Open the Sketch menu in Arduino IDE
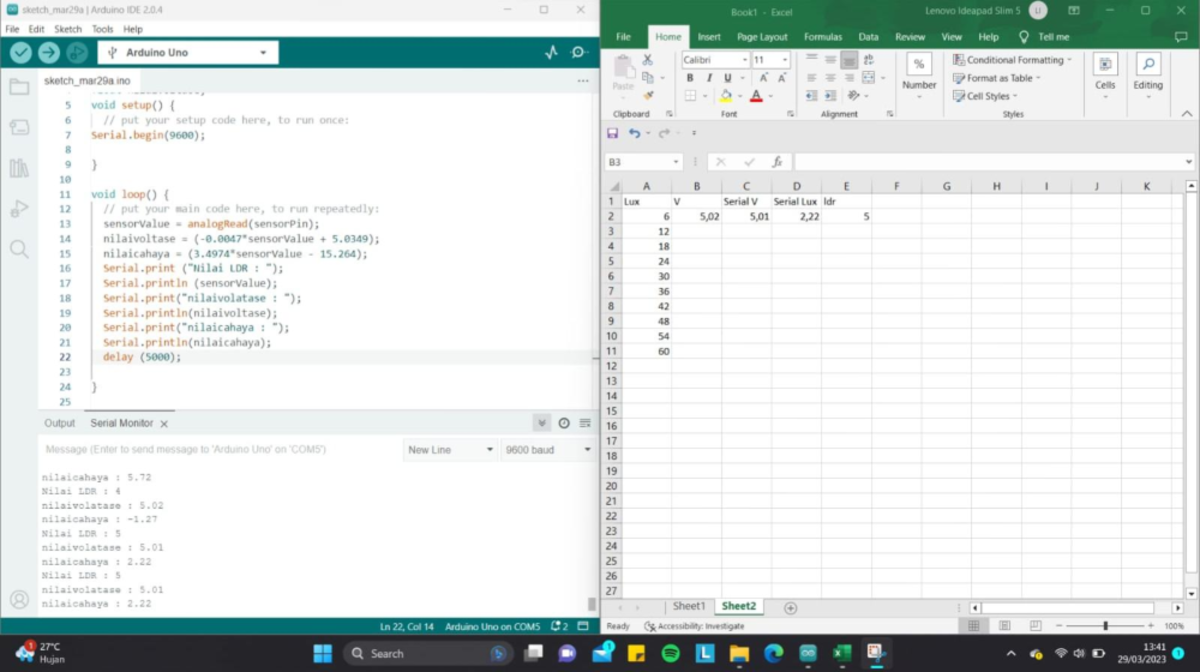1200x672 pixels. coord(68,29)
